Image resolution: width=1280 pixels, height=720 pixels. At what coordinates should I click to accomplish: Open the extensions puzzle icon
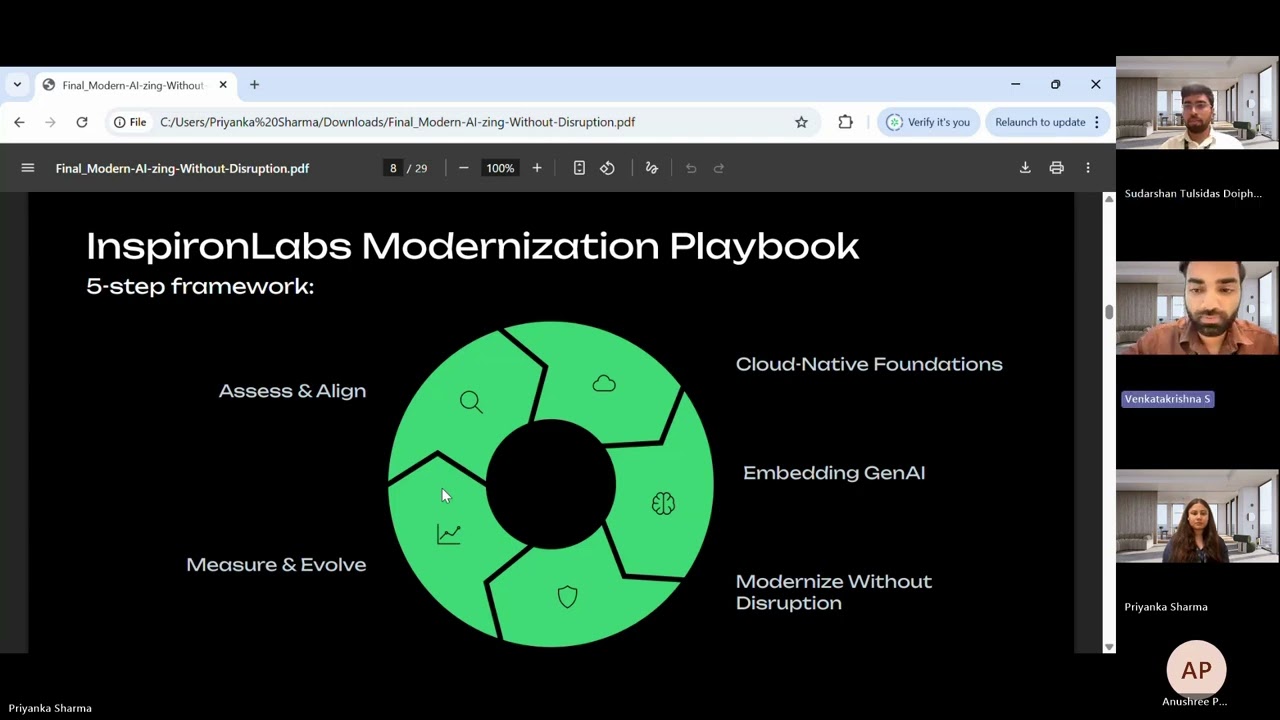pos(845,122)
